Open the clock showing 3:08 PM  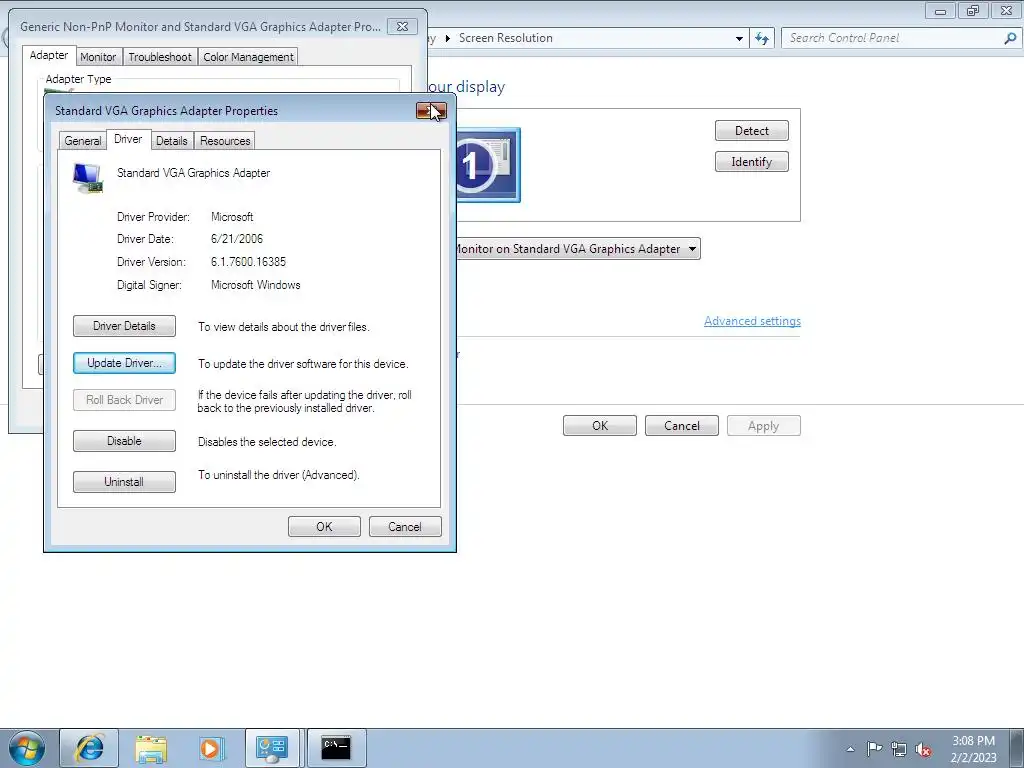(973, 749)
